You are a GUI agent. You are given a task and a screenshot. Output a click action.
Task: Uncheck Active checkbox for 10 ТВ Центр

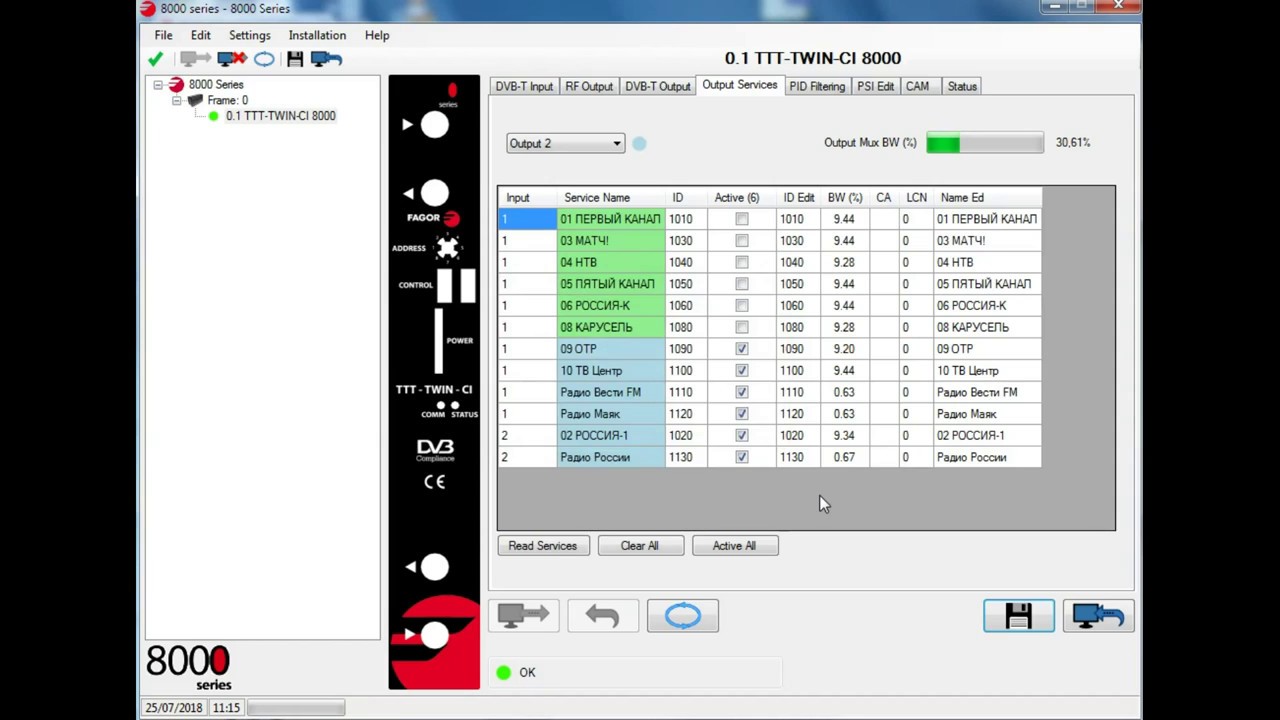741,371
